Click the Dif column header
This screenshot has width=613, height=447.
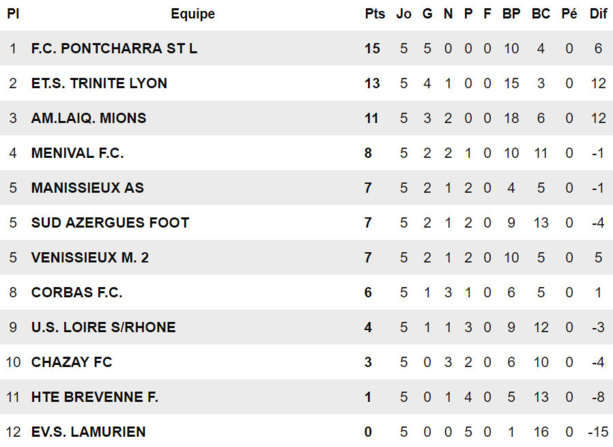point(597,14)
